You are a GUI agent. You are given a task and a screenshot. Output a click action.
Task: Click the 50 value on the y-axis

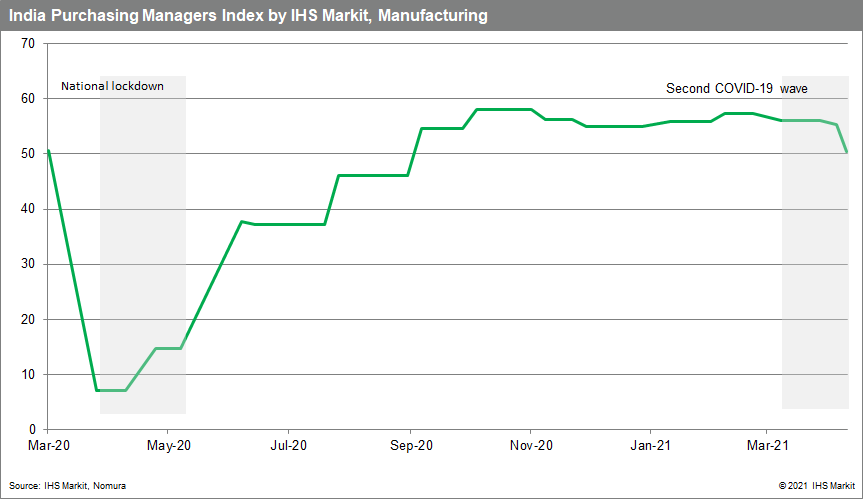28,154
